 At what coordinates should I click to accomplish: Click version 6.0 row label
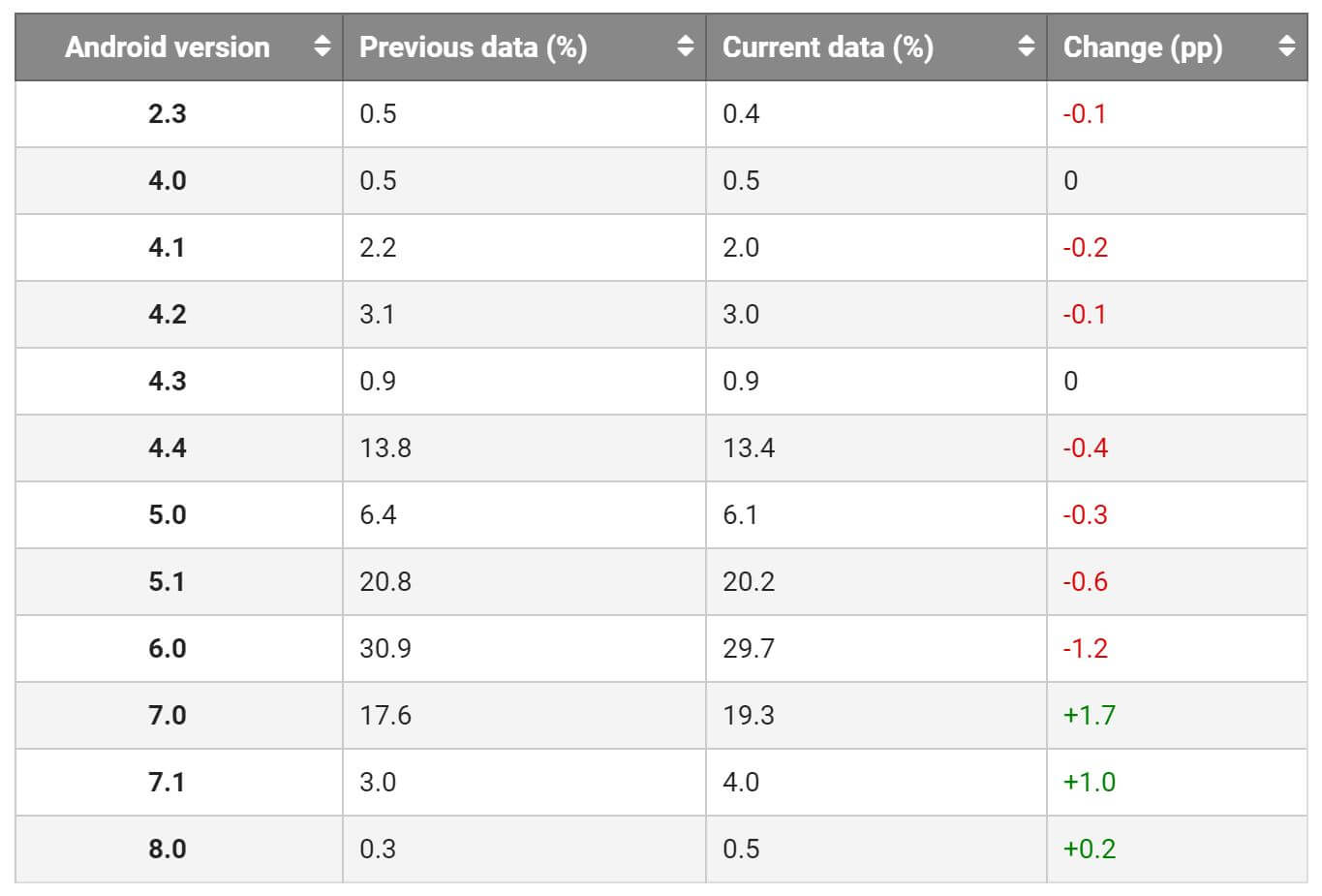pos(168,648)
